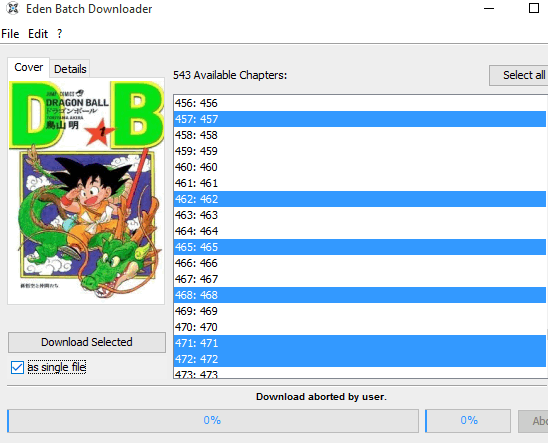Click the Dragon Ball cover image
Screen dimensions: 548x443
[x=86, y=190]
